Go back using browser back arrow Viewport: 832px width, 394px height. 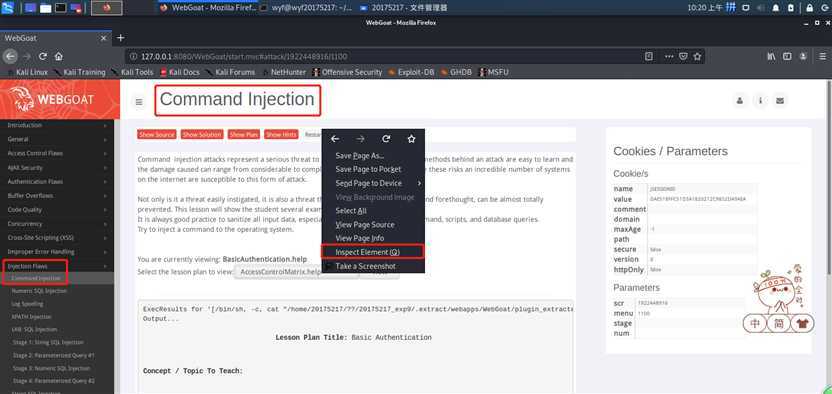click(10, 56)
